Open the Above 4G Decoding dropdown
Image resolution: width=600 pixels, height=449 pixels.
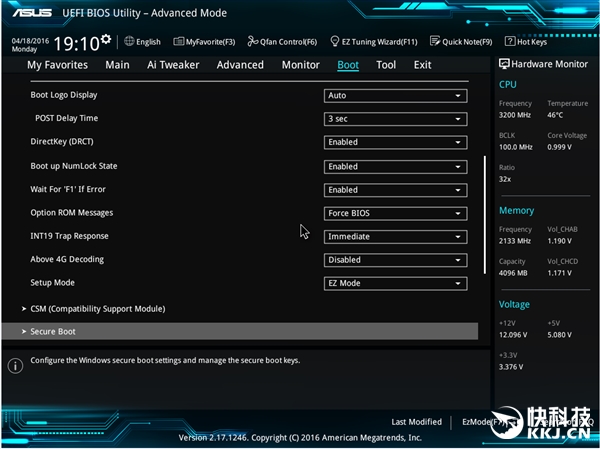[x=395, y=260]
